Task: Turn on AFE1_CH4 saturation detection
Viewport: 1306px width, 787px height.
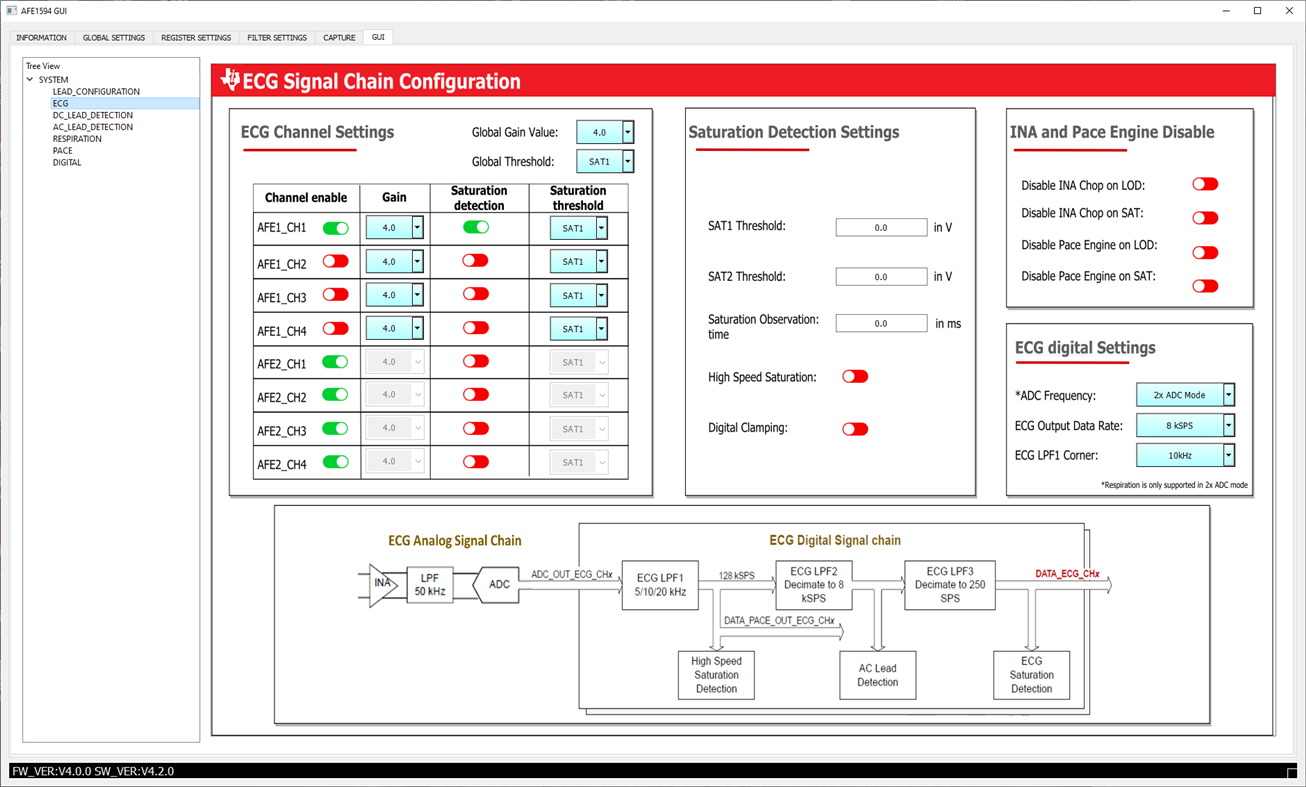Action: pyautogui.click(x=476, y=327)
